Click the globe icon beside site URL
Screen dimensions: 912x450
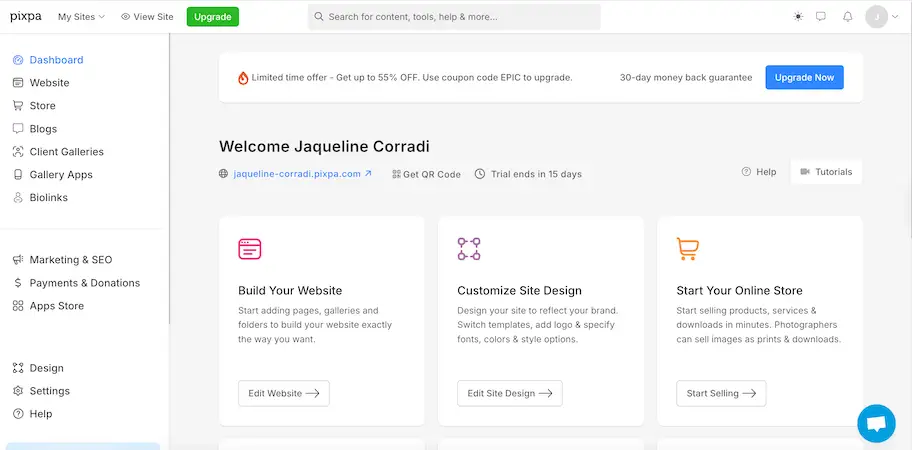(223, 173)
